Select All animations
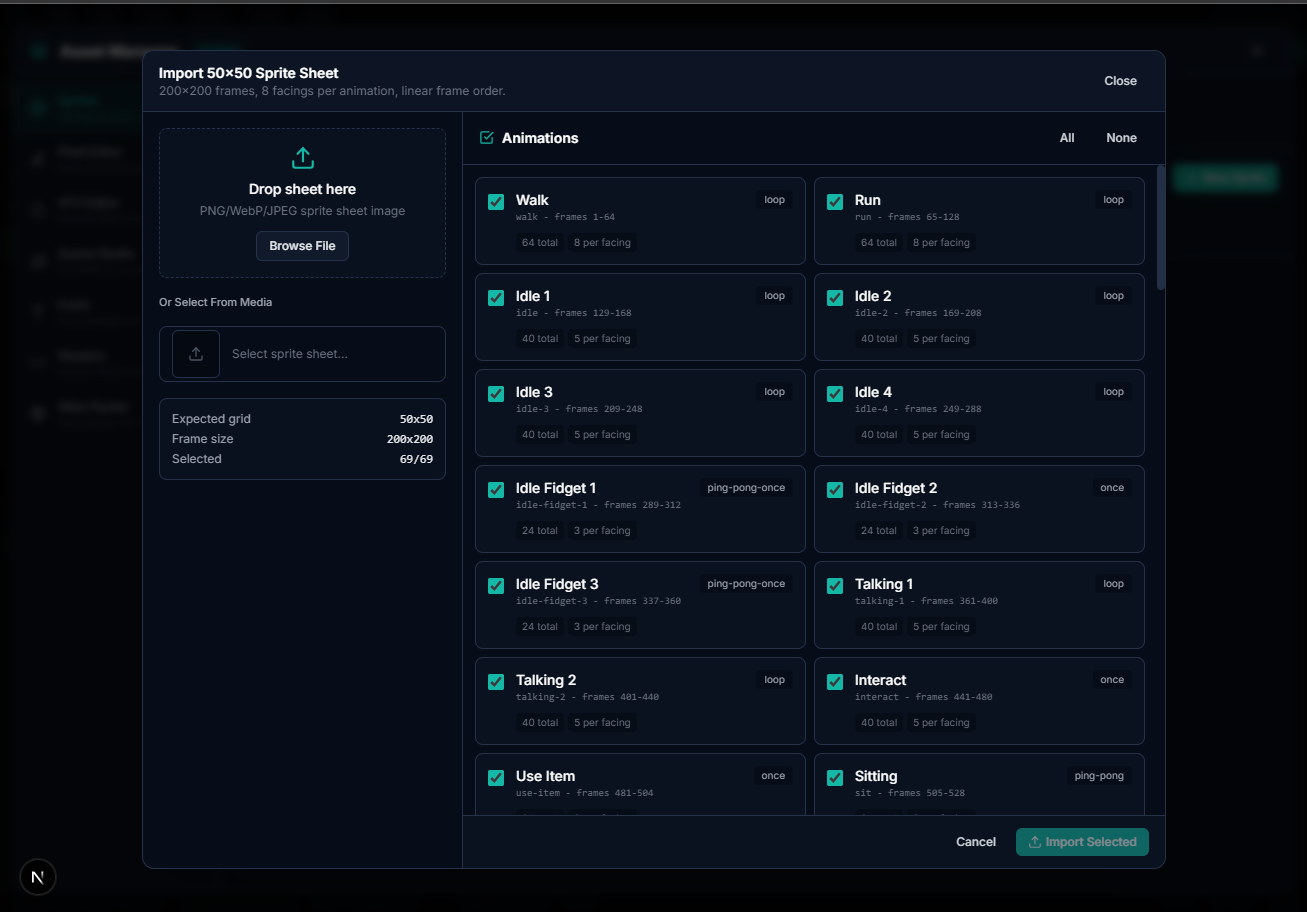 point(1067,138)
